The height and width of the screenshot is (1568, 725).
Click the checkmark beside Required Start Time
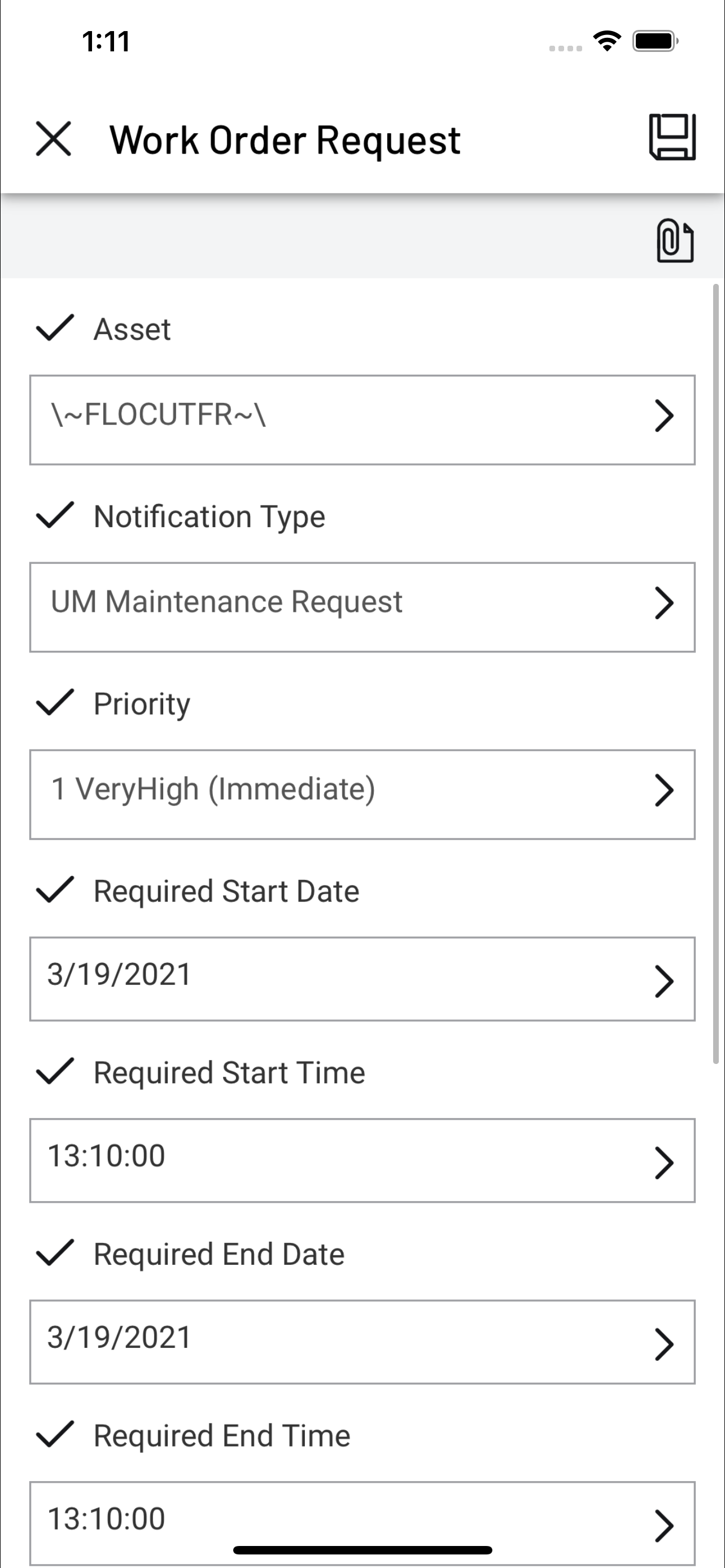[x=55, y=1071]
